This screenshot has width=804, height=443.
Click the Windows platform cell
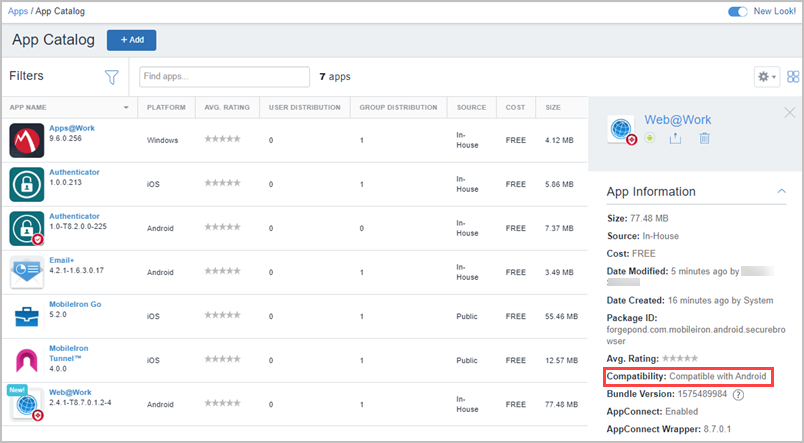[x=163, y=140]
